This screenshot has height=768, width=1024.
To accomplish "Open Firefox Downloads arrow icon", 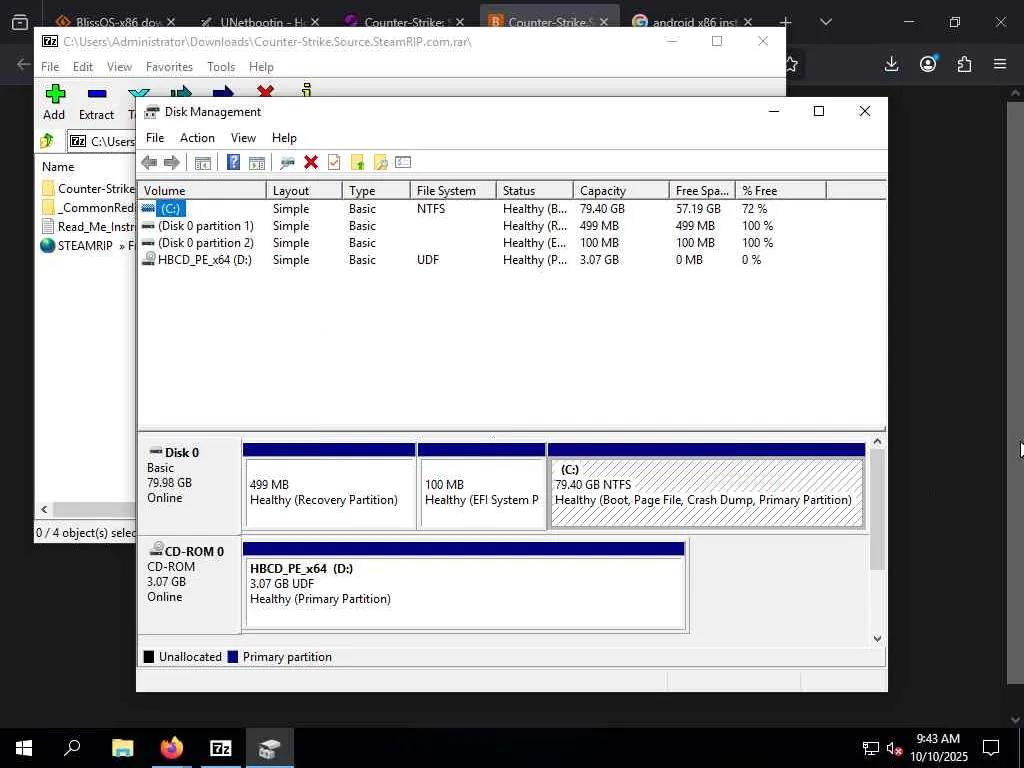I will click(x=891, y=64).
